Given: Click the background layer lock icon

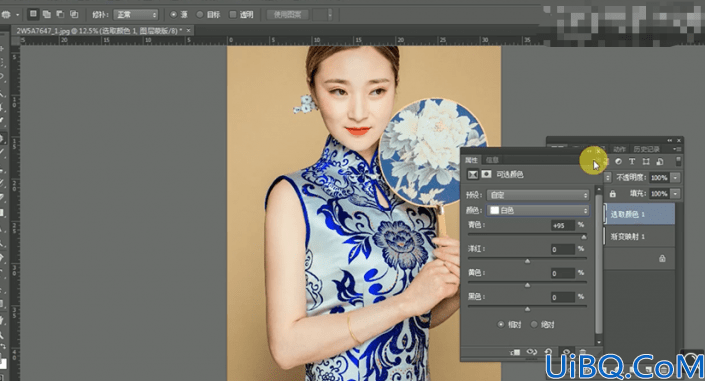Looking at the screenshot, I should click(x=662, y=258).
